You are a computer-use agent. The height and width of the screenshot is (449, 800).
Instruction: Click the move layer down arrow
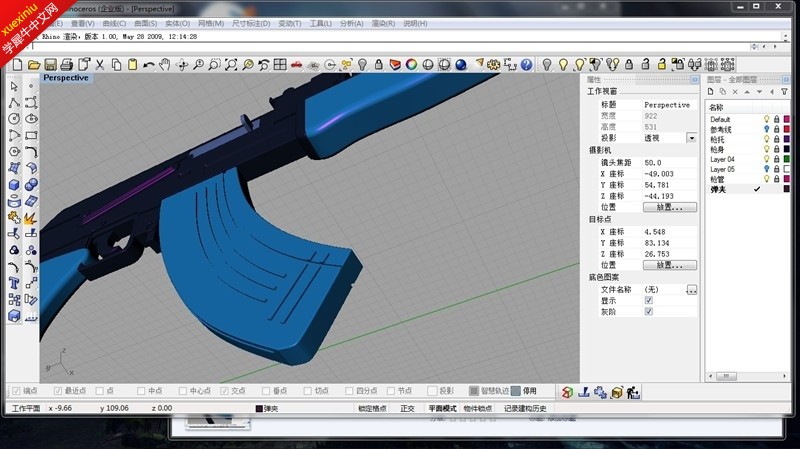(x=759, y=92)
